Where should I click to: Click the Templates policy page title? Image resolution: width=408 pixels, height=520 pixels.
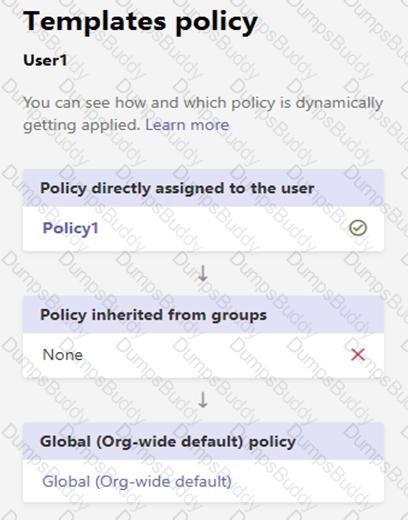pyautogui.click(x=140, y=22)
